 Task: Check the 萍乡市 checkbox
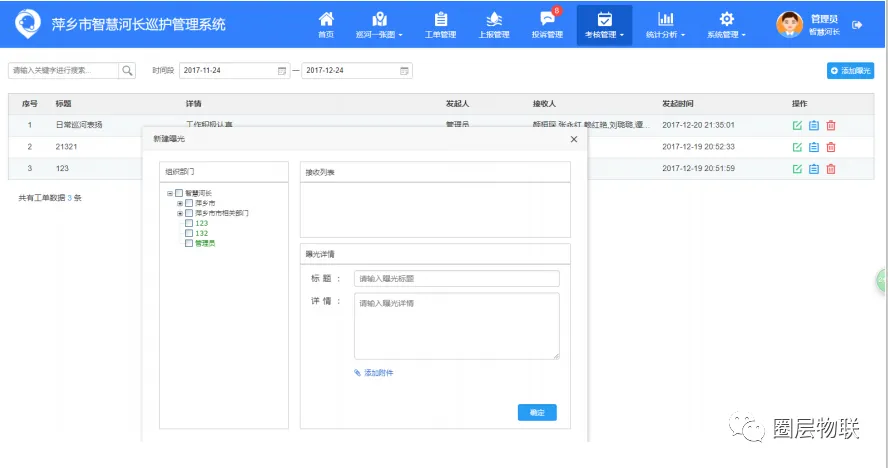(x=189, y=203)
